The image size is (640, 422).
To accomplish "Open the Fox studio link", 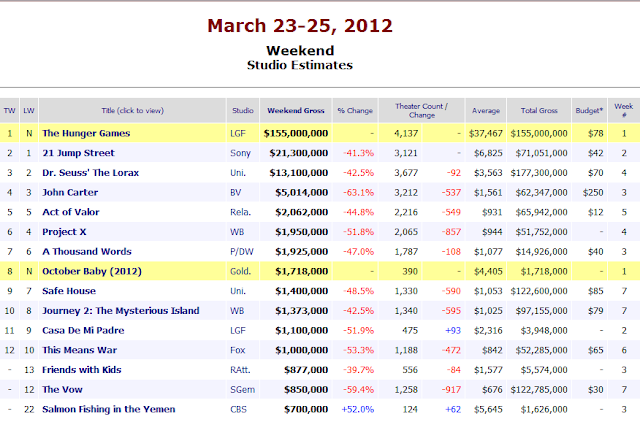I will click(238, 350).
